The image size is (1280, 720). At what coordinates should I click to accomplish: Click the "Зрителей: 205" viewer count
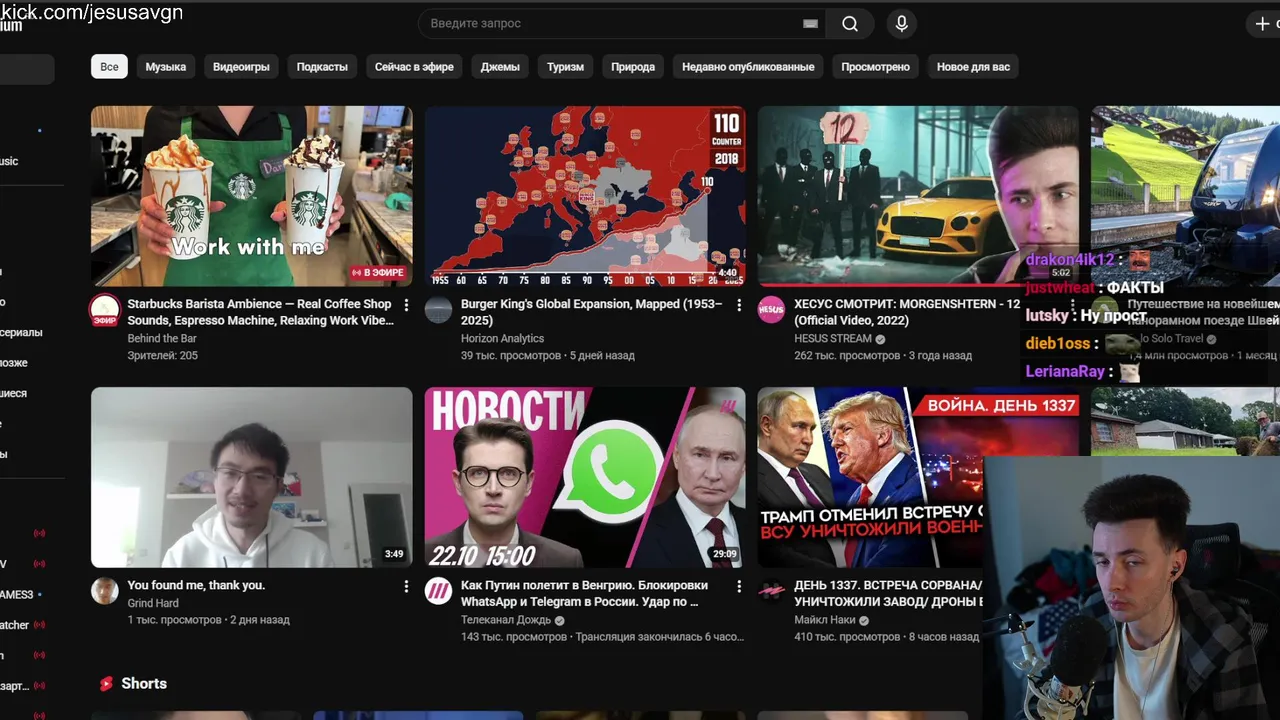coord(162,356)
